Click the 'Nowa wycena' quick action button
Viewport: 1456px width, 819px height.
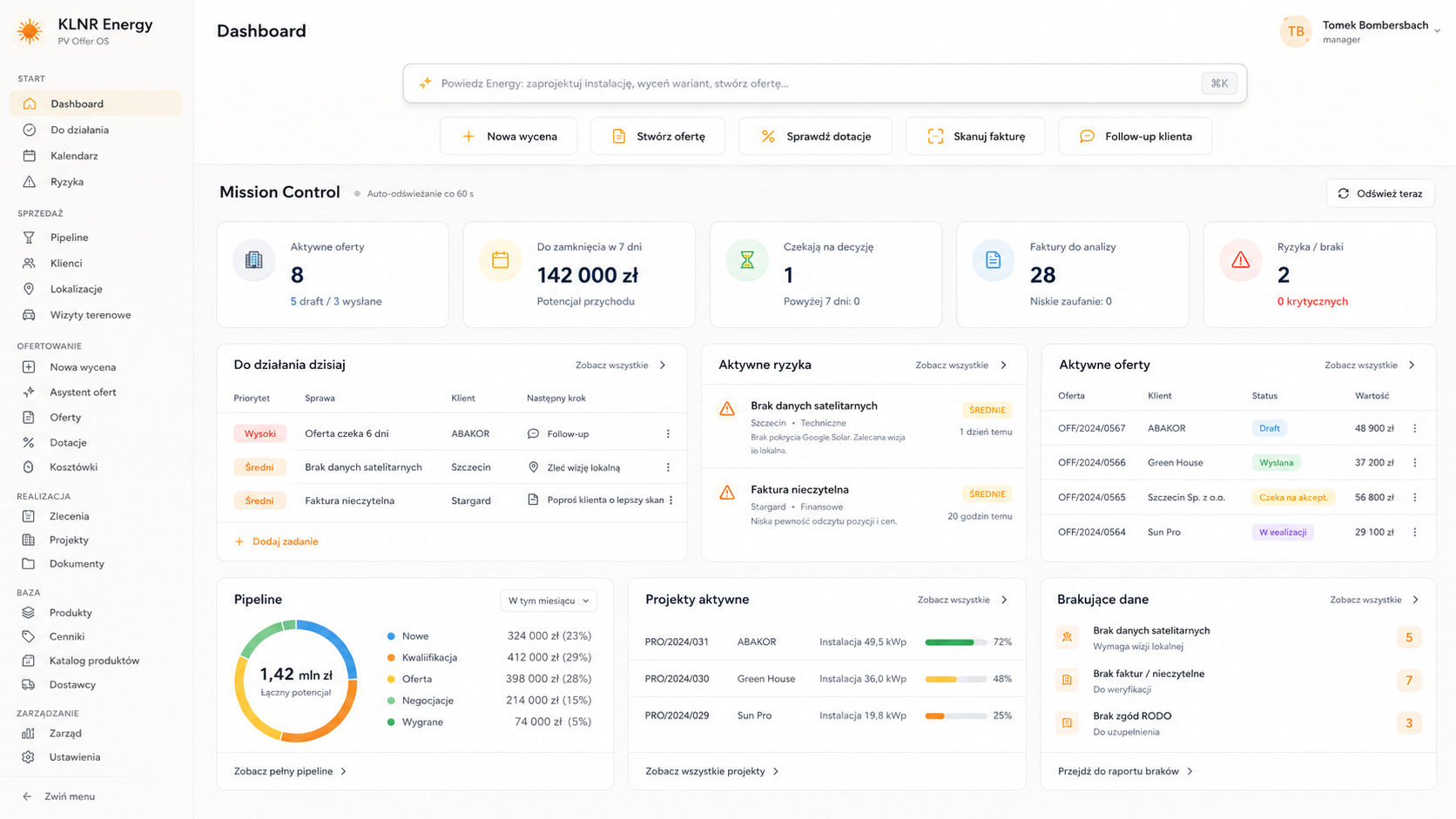509,137
